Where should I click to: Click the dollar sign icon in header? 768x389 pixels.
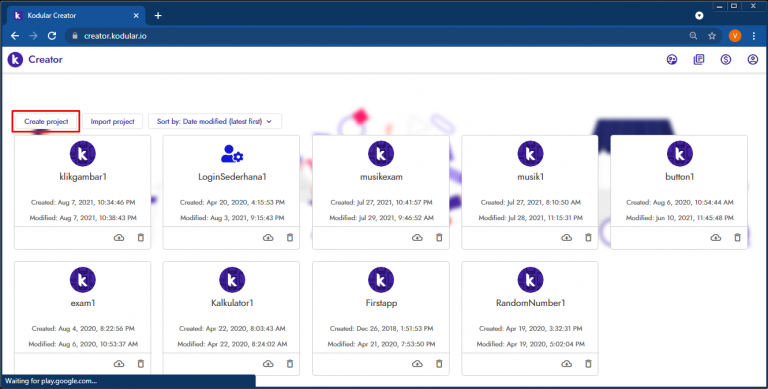(x=725, y=59)
